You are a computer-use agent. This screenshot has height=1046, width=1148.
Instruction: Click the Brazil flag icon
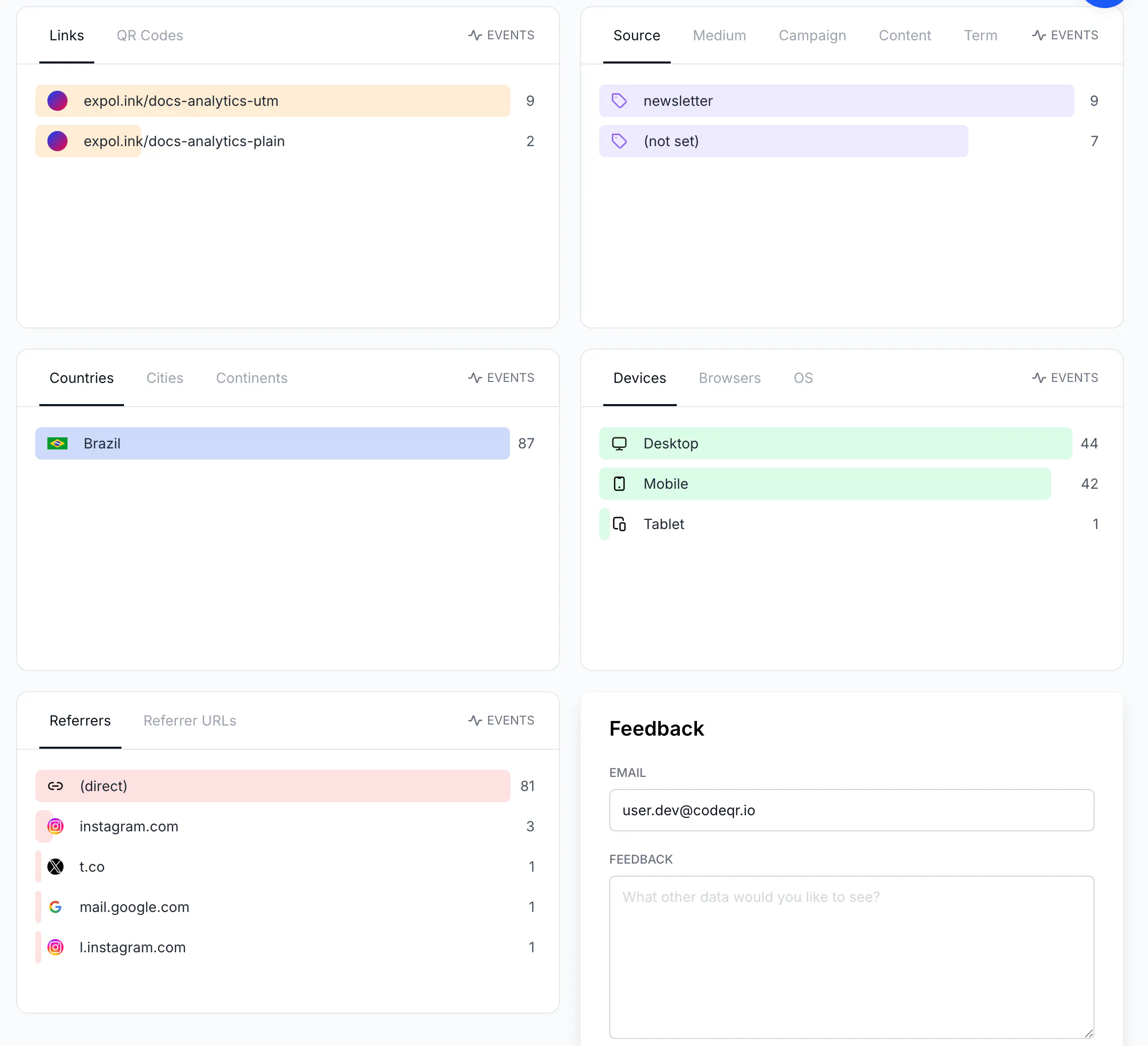coord(57,443)
